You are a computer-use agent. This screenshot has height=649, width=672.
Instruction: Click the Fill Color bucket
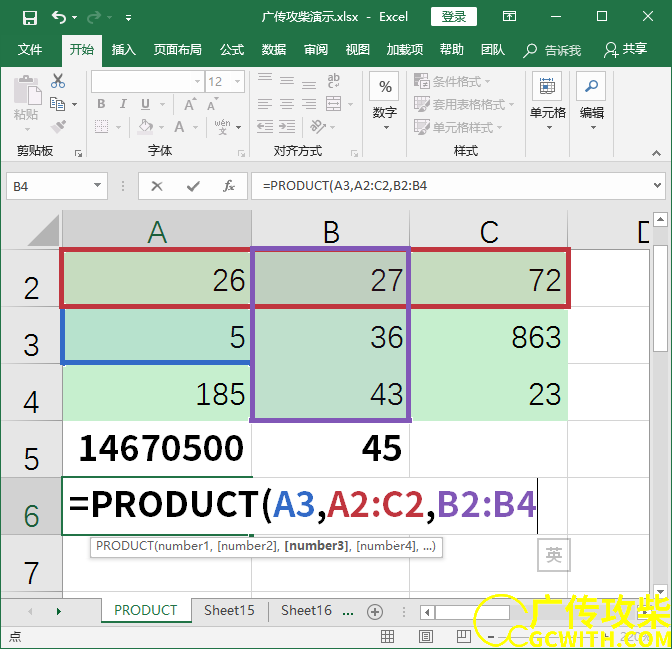tap(146, 127)
